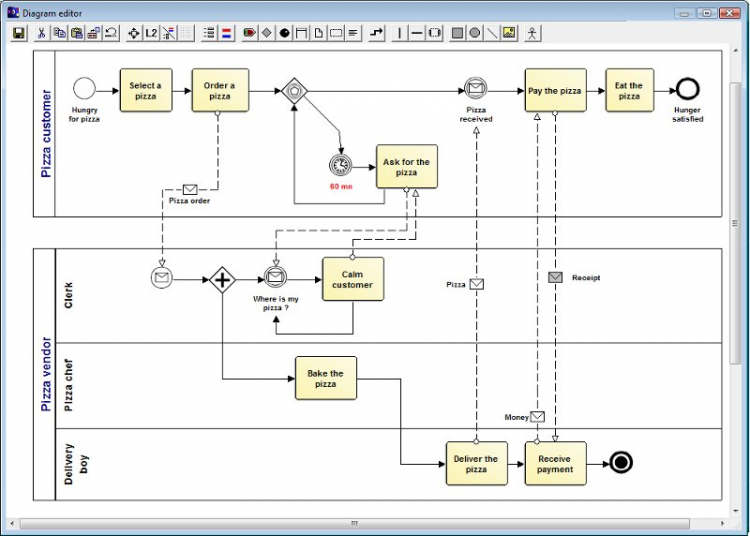Click the 'Pizza customer' pool label

click(x=45, y=134)
